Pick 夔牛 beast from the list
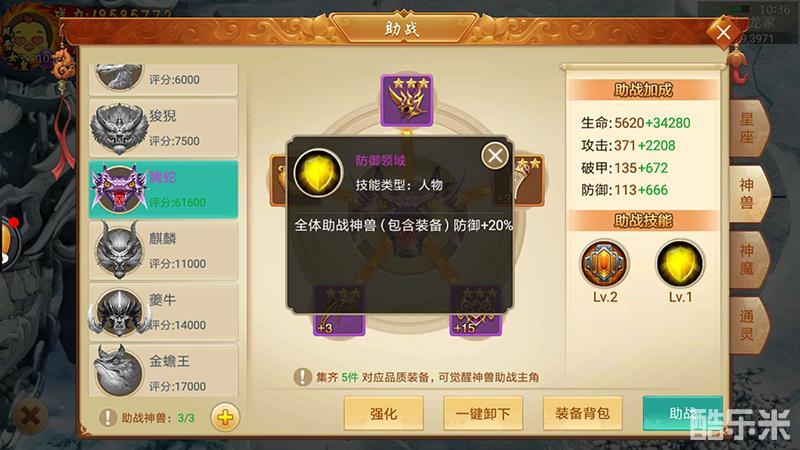The image size is (800, 450). pyautogui.click(x=163, y=312)
